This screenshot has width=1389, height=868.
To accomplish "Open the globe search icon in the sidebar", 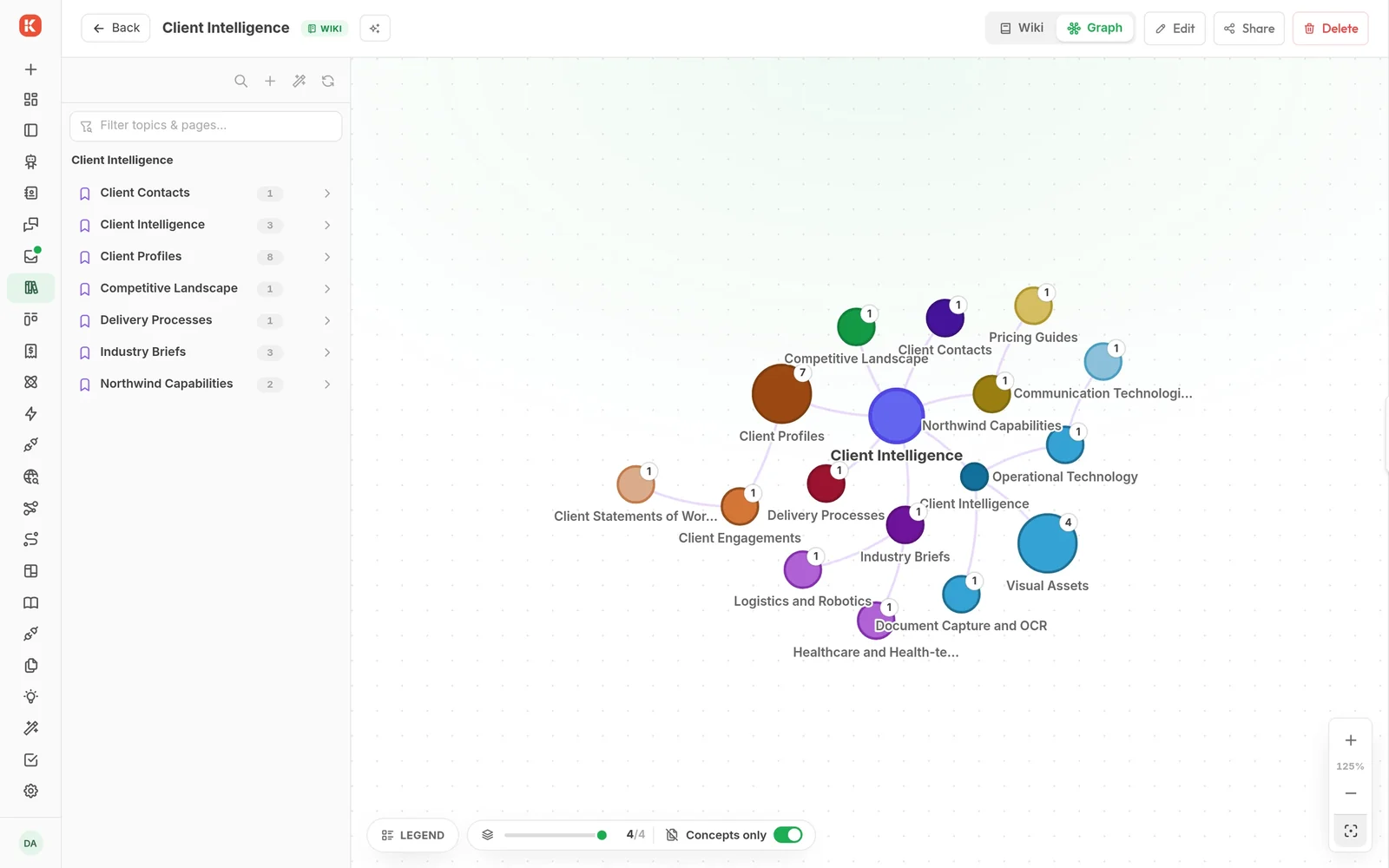I will point(30,477).
